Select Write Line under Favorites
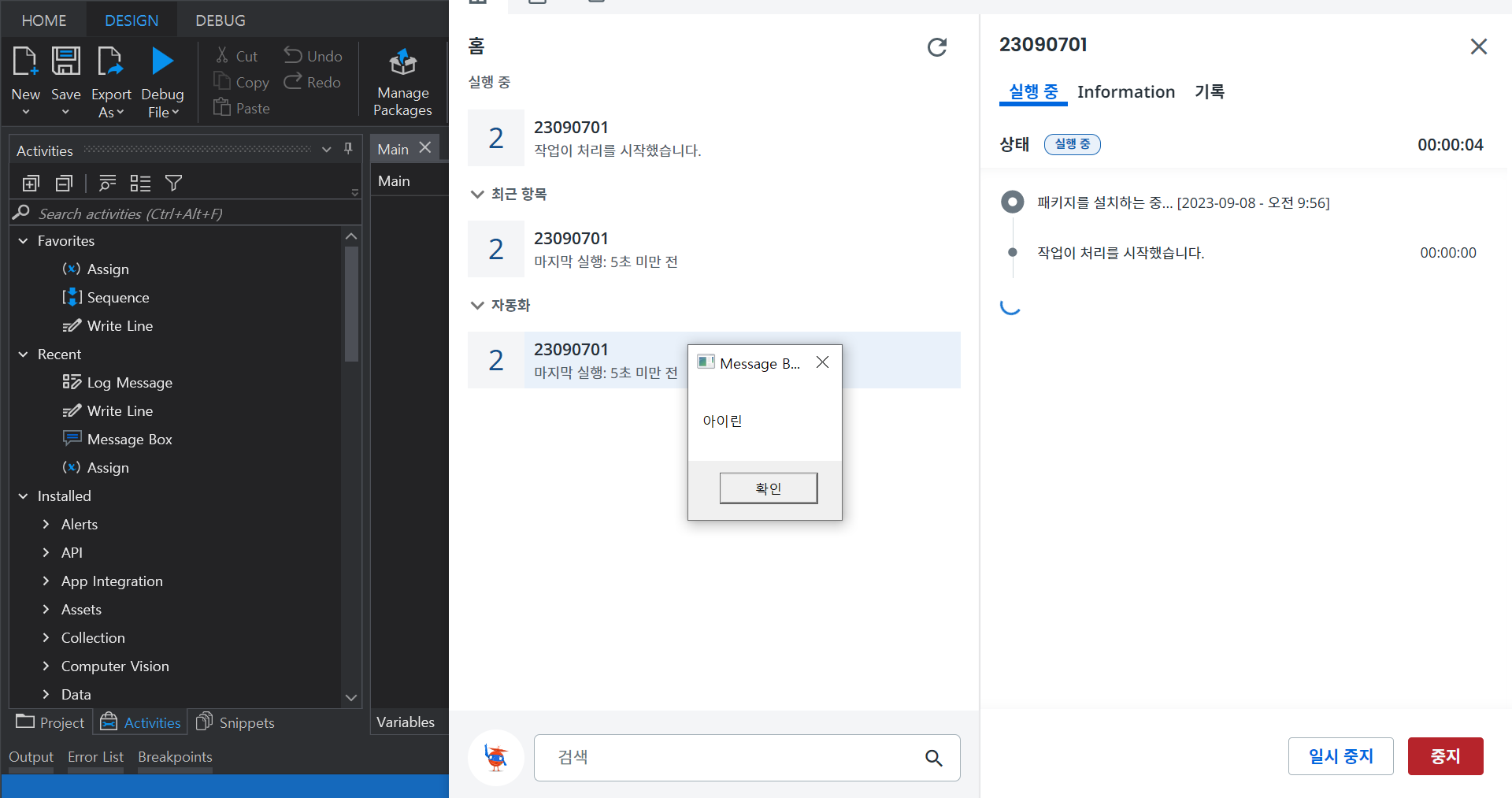 (x=107, y=326)
